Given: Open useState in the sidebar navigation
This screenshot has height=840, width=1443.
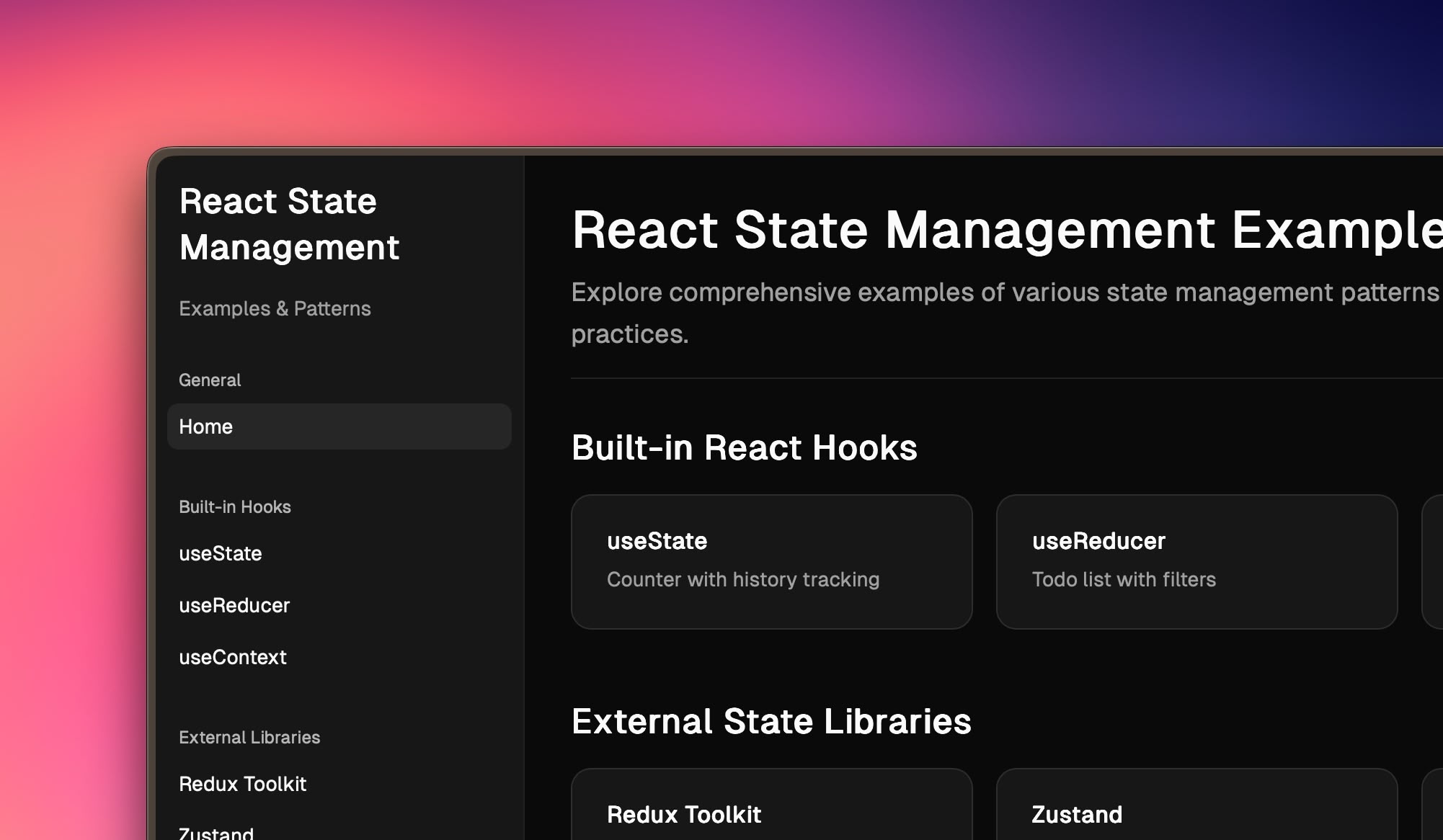Looking at the screenshot, I should tap(221, 553).
